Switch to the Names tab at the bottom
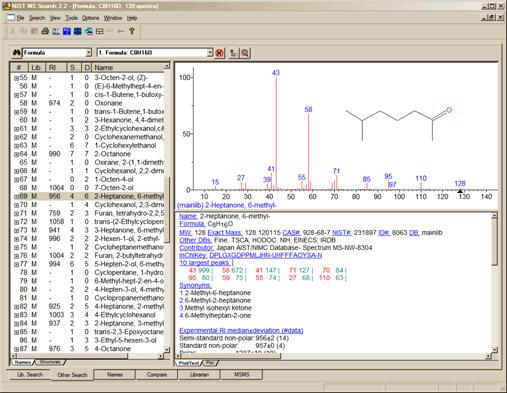This screenshot has width=507, height=393. 115,375
